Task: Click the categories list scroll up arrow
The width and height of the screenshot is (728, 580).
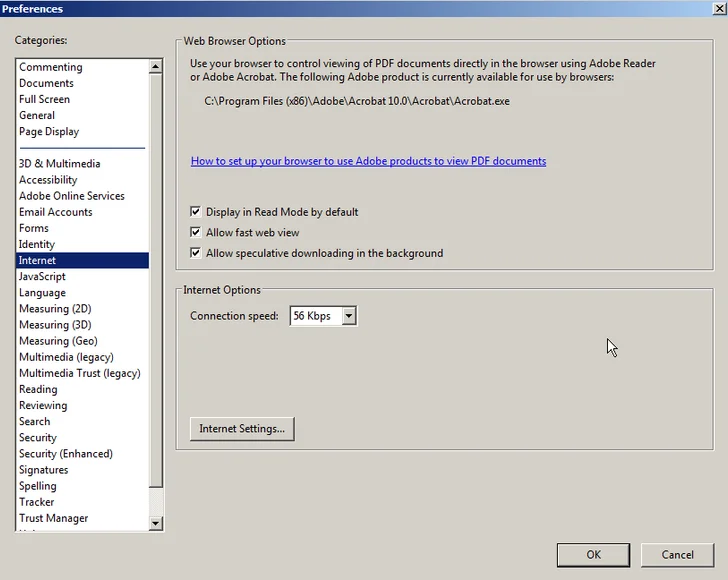Action: (x=156, y=67)
